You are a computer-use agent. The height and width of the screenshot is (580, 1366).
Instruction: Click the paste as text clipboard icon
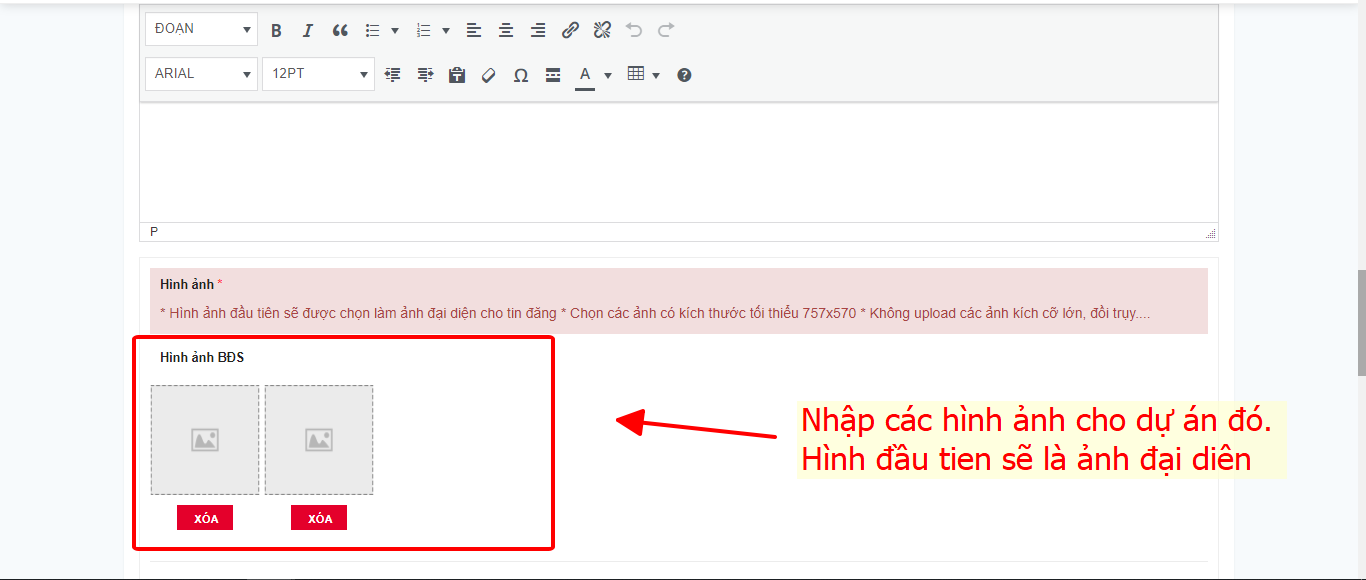click(x=457, y=75)
